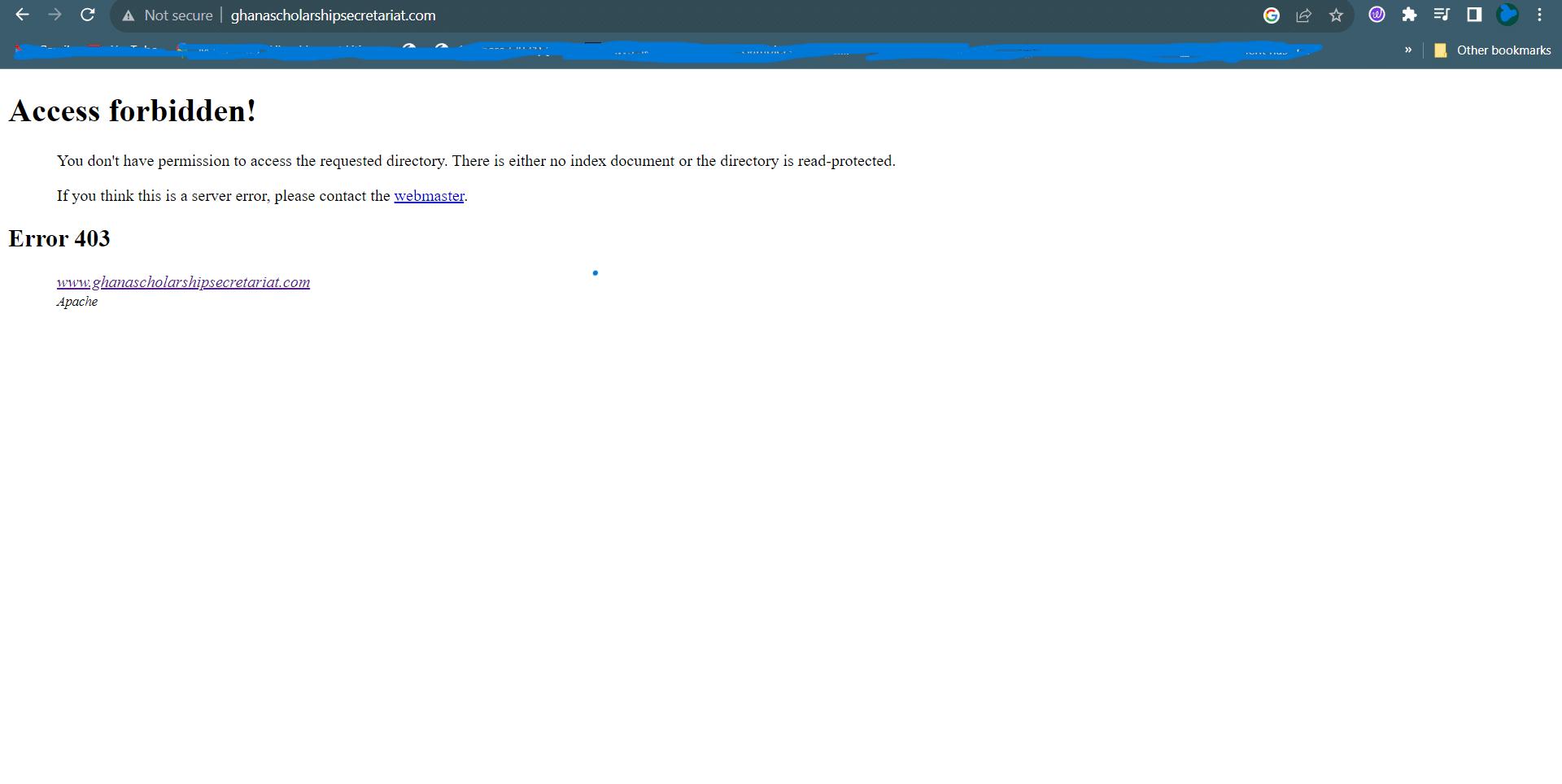Viewport: 1562px width, 784px height.
Task: Click the Access forbidden! heading
Action: [x=133, y=111]
